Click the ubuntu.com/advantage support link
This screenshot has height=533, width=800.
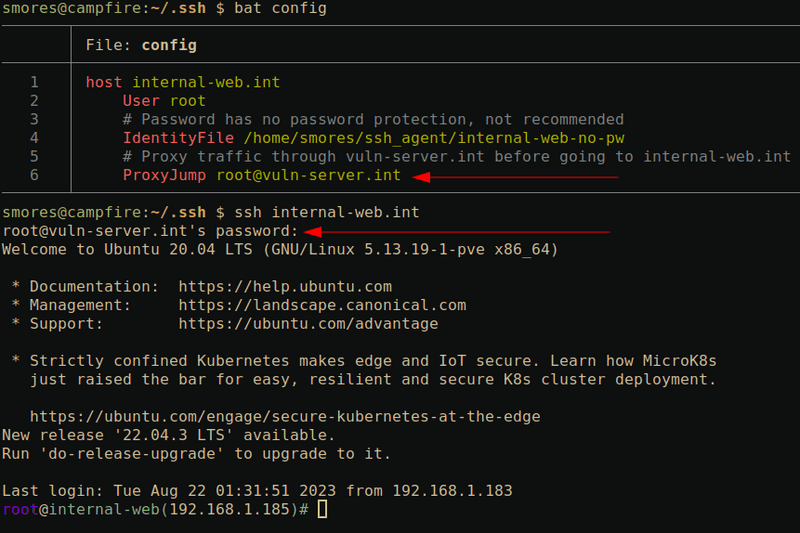click(x=308, y=324)
